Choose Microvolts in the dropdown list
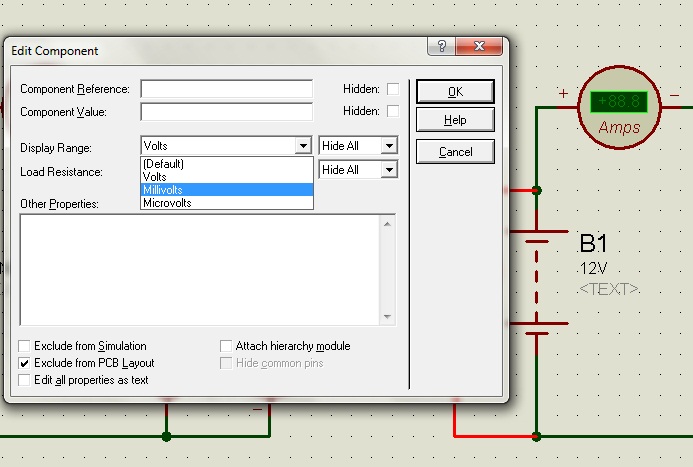 pos(226,203)
